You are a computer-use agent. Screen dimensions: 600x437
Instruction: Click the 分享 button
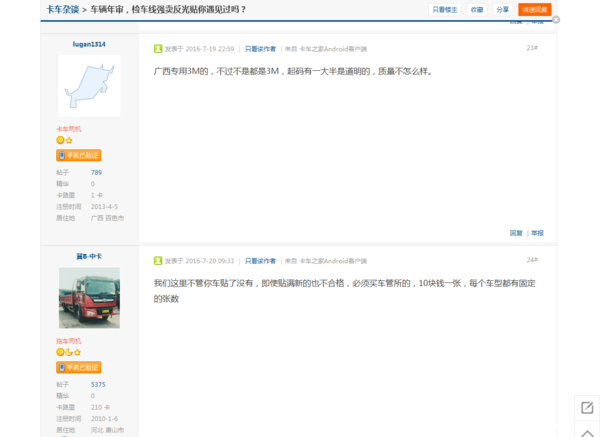[503, 9]
